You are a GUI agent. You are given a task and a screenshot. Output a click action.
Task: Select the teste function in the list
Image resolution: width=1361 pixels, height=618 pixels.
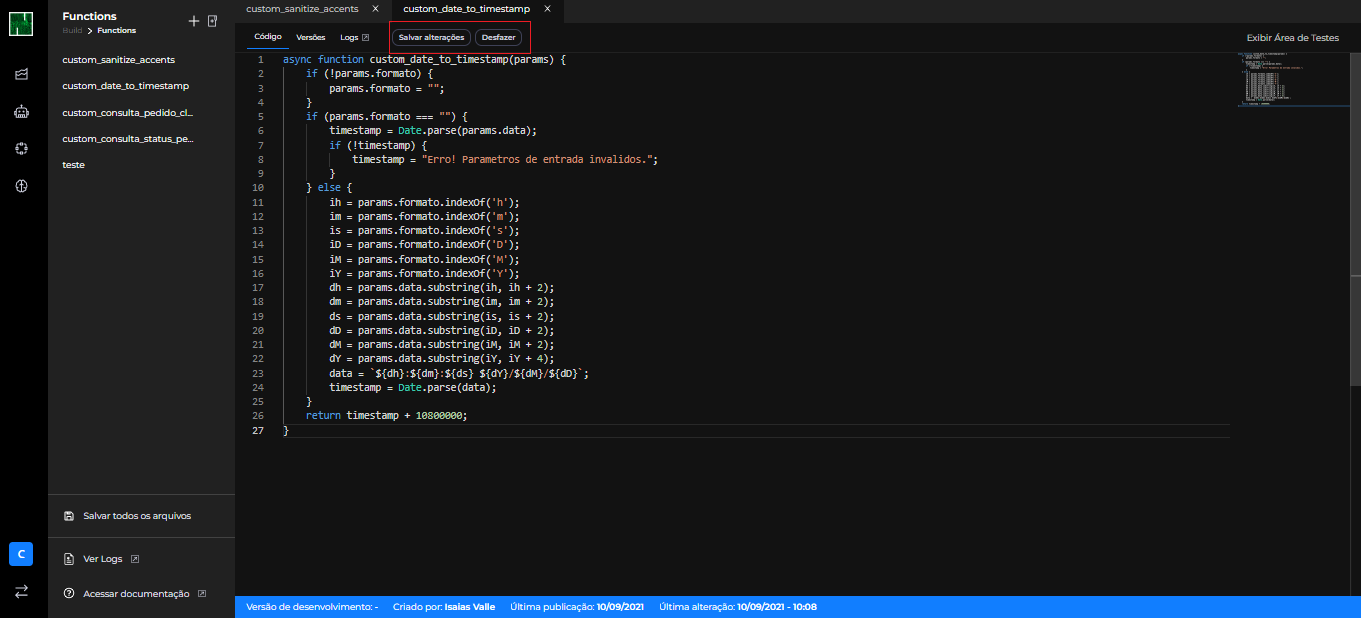tap(73, 165)
